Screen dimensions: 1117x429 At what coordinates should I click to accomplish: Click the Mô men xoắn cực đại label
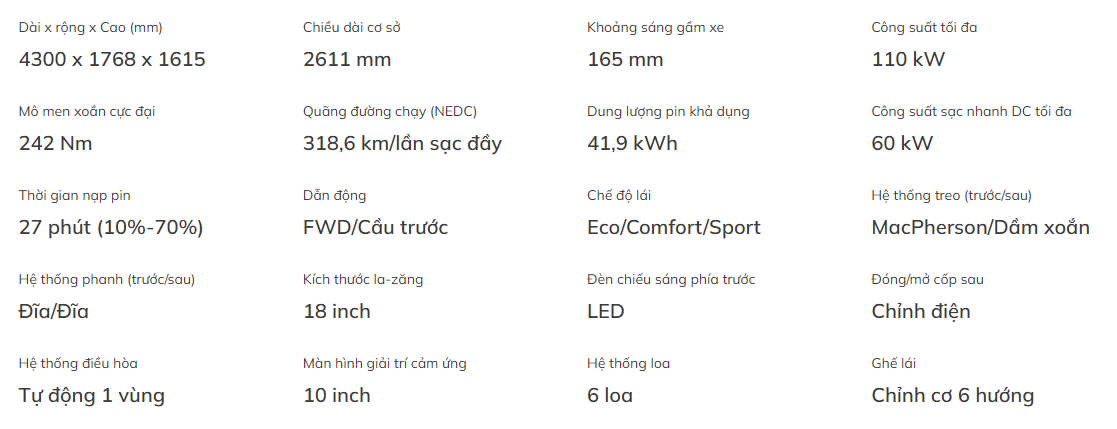click(x=87, y=112)
